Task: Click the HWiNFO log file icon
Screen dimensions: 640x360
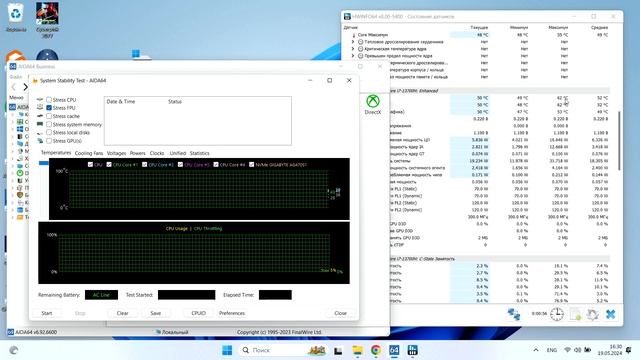Action: (x=575, y=314)
